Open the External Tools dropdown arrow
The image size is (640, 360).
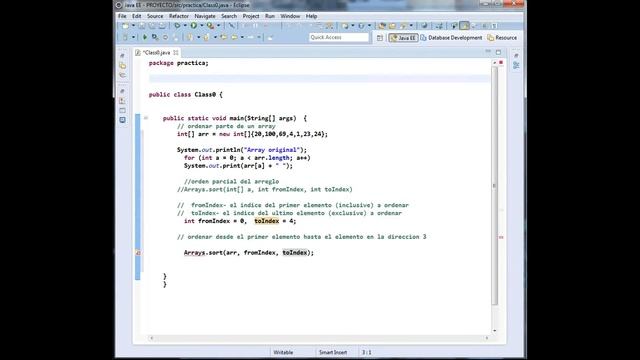coord(218,26)
